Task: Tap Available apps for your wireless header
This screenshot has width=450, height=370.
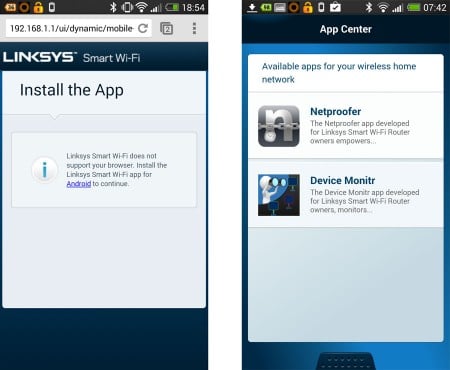Action: [x=339, y=73]
